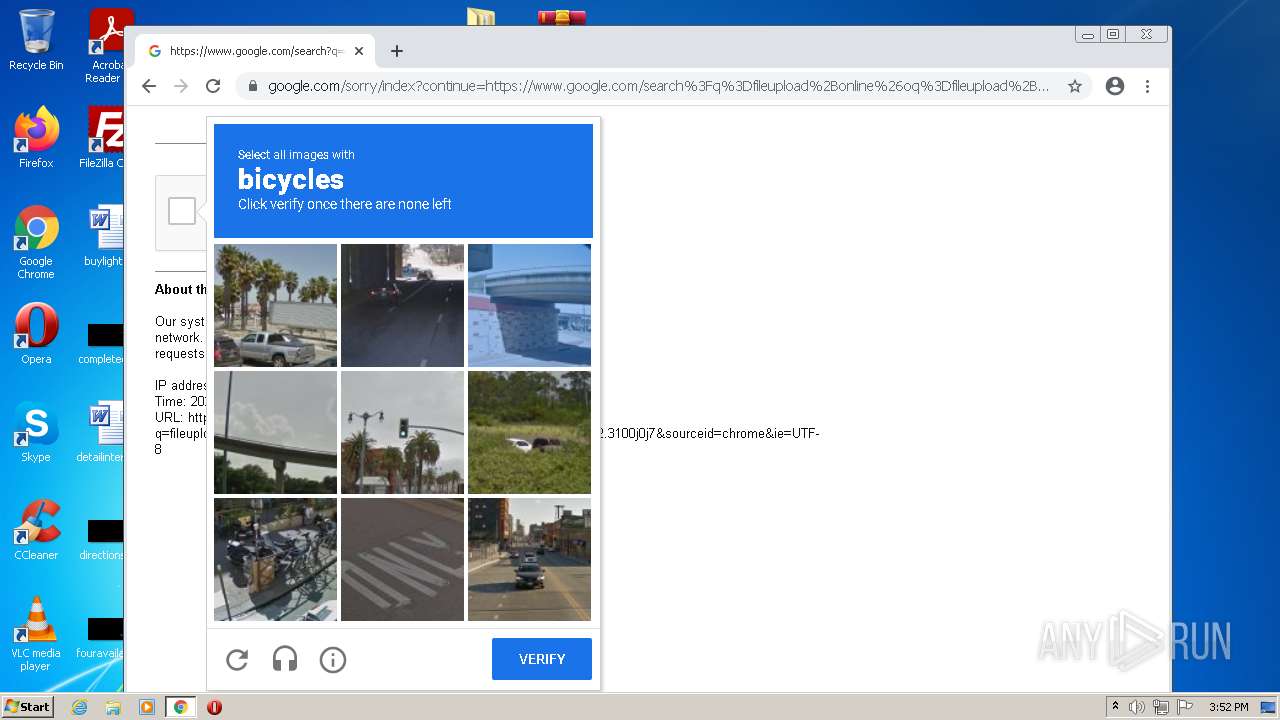Open CCleaner desktop shortcut
This screenshot has height=720, width=1280.
pos(36,530)
